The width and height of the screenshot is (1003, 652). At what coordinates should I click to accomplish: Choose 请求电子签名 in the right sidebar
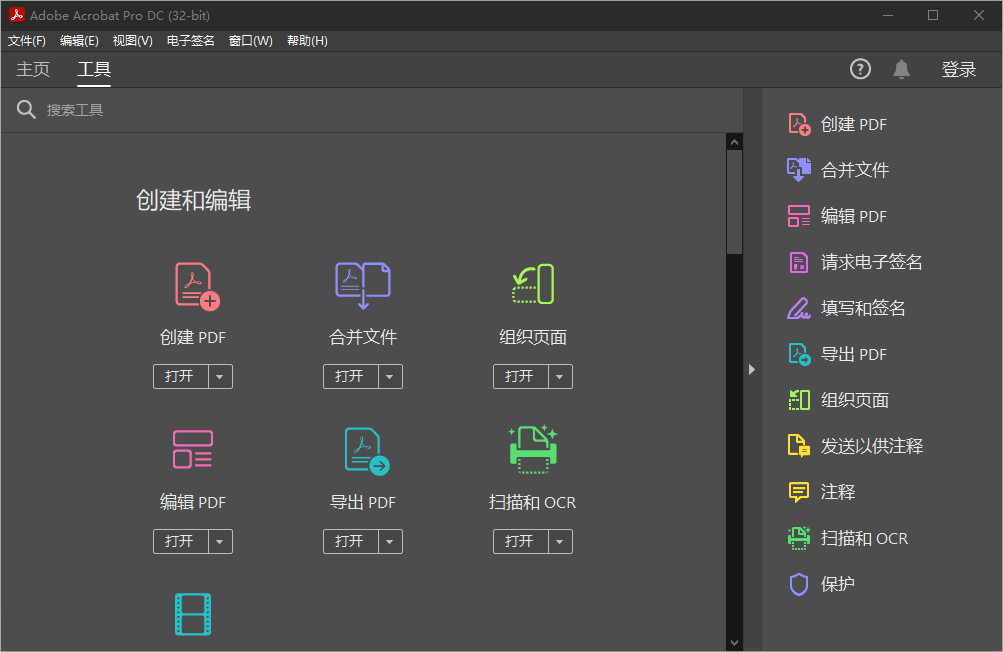(x=871, y=262)
